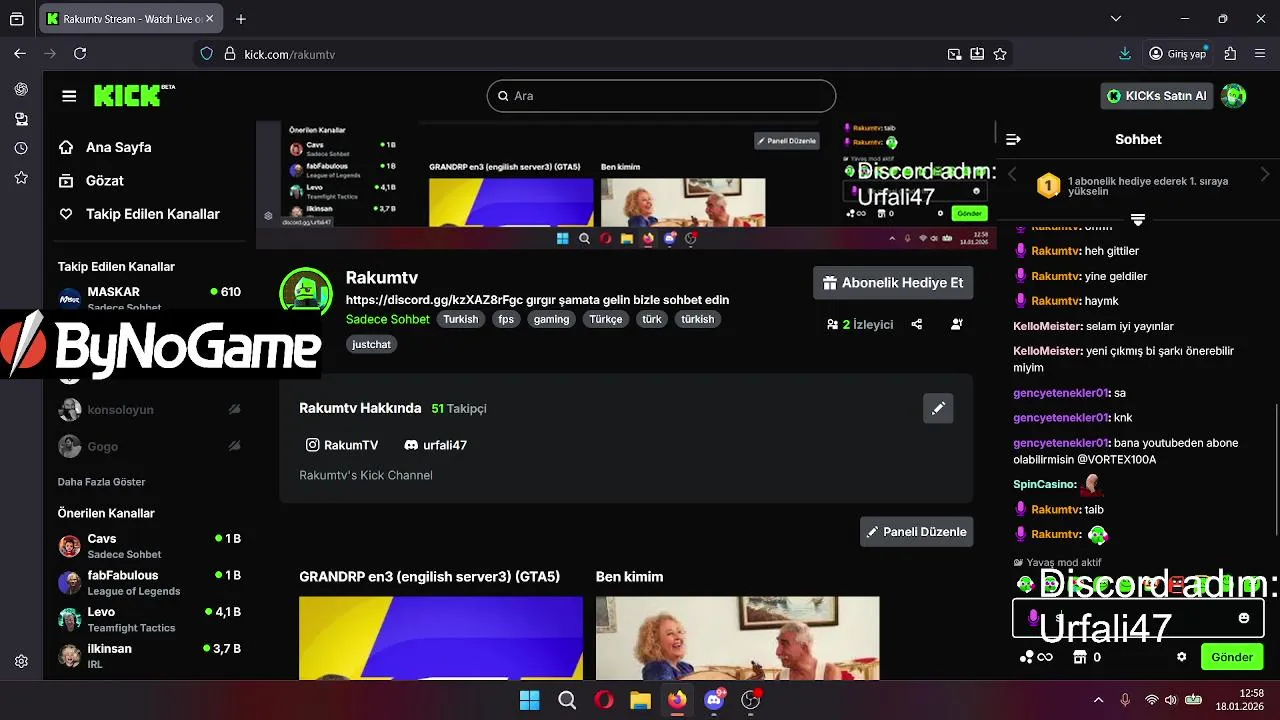Open synced tabs in Firefox sidebar
1280x720 pixels.
coord(21,119)
